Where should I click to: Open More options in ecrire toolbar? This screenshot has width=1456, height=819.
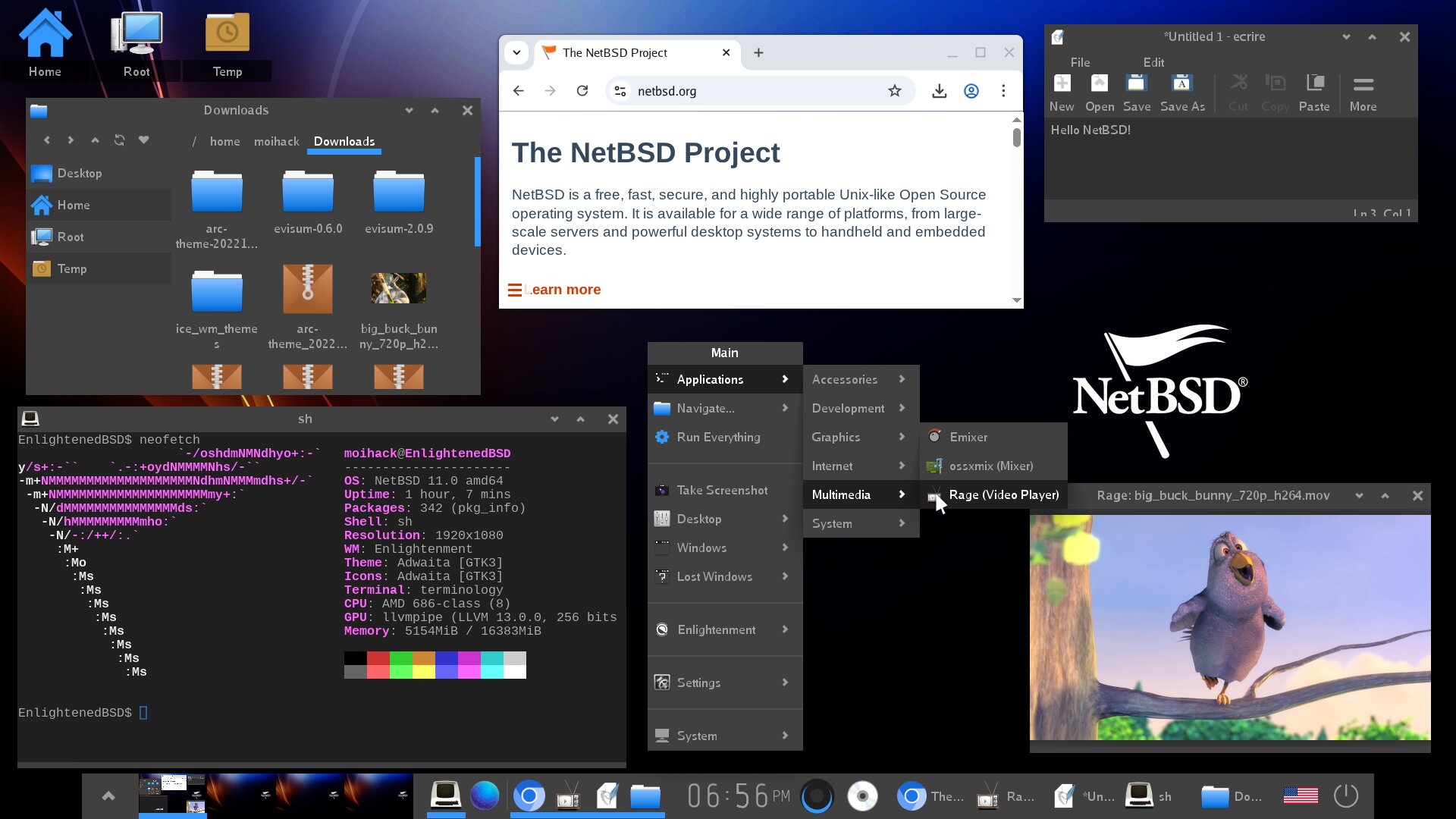point(1363,93)
